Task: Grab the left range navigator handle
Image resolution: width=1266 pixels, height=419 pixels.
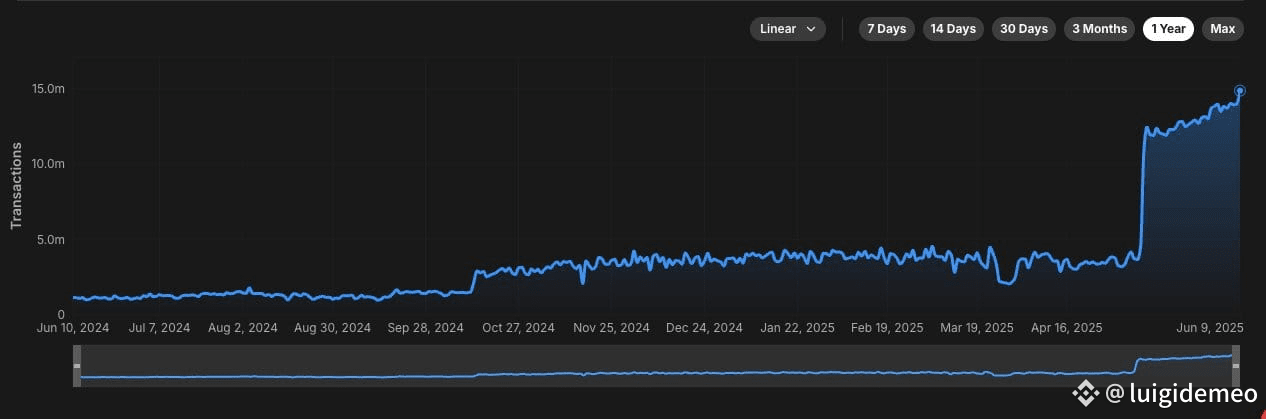Action: pos(77,367)
